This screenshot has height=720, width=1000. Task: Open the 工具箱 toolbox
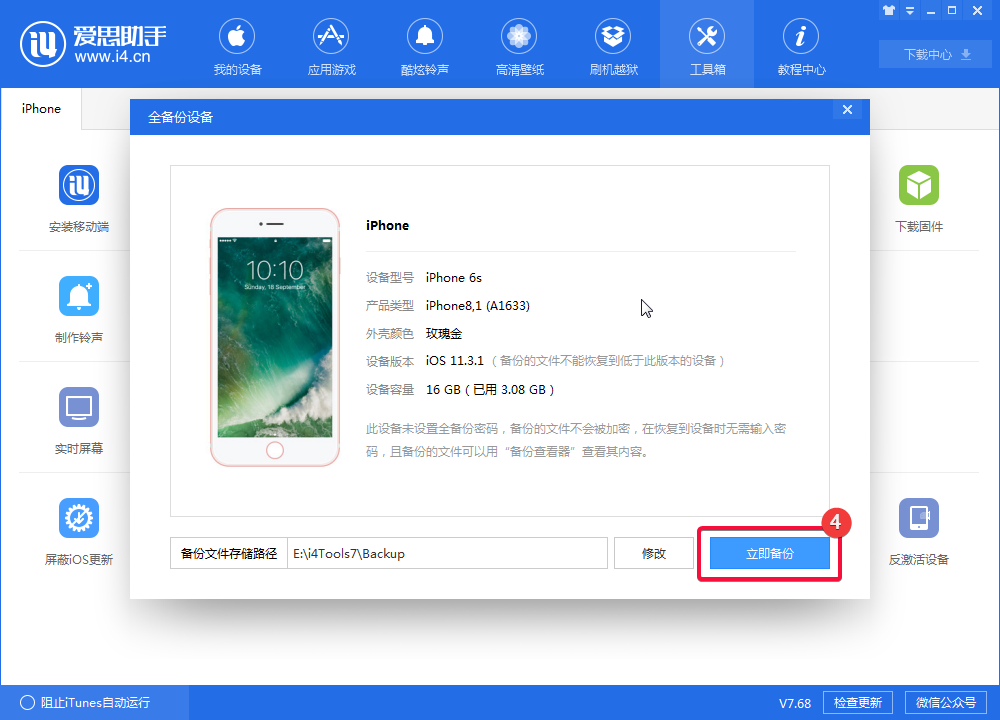(x=706, y=45)
